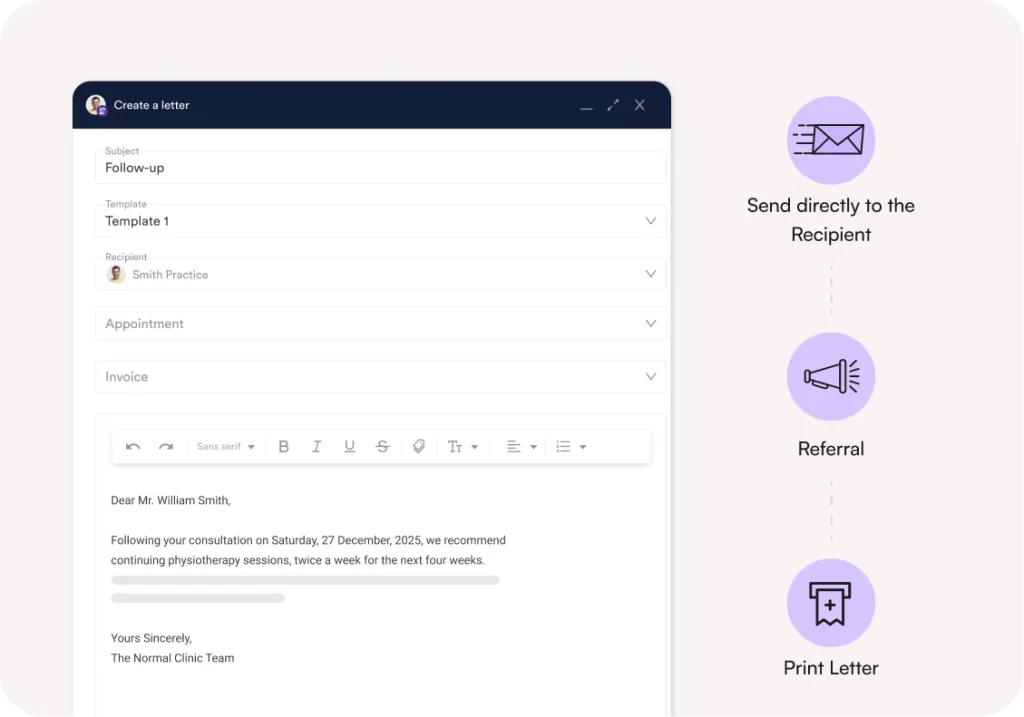Click the Send directly to Recipient envelope icon
The height and width of the screenshot is (717, 1024).
(x=831, y=140)
